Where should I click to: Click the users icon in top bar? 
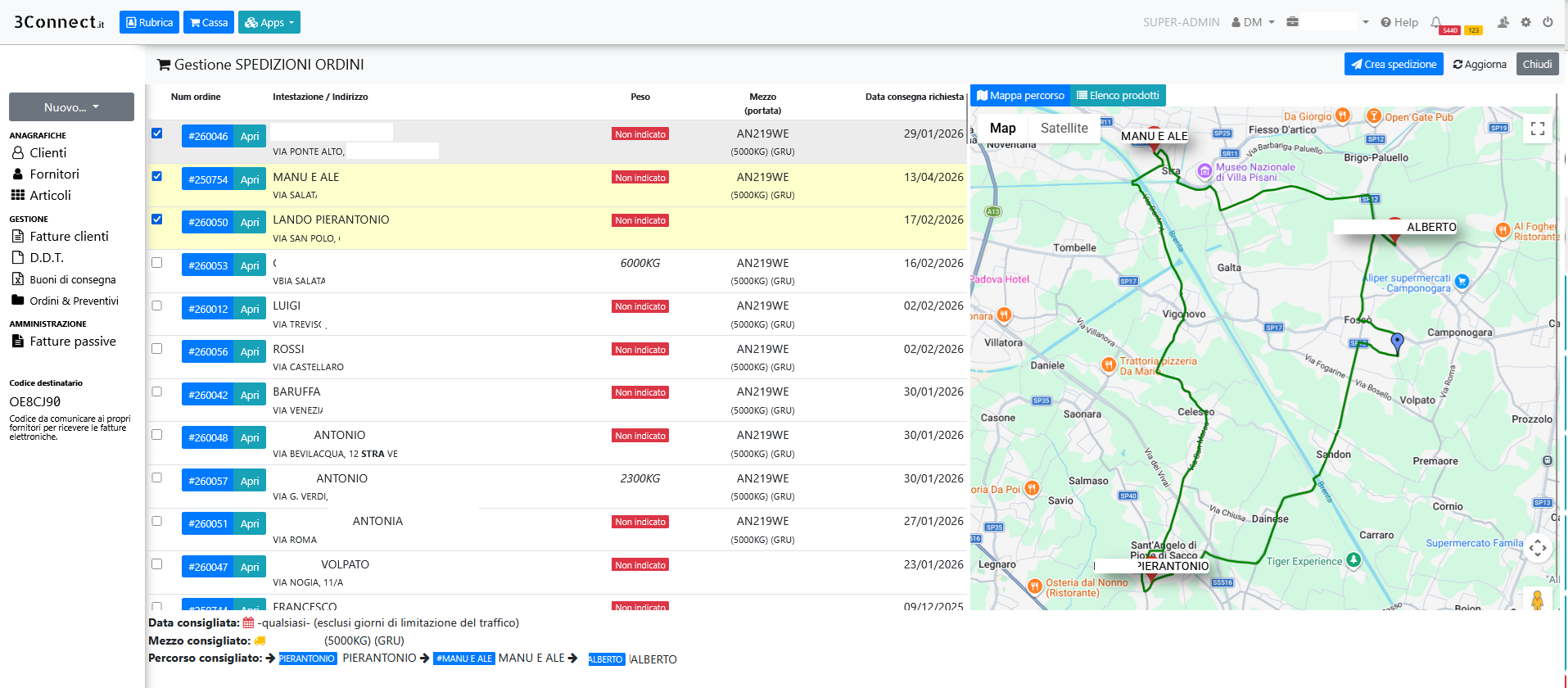coord(1503,22)
